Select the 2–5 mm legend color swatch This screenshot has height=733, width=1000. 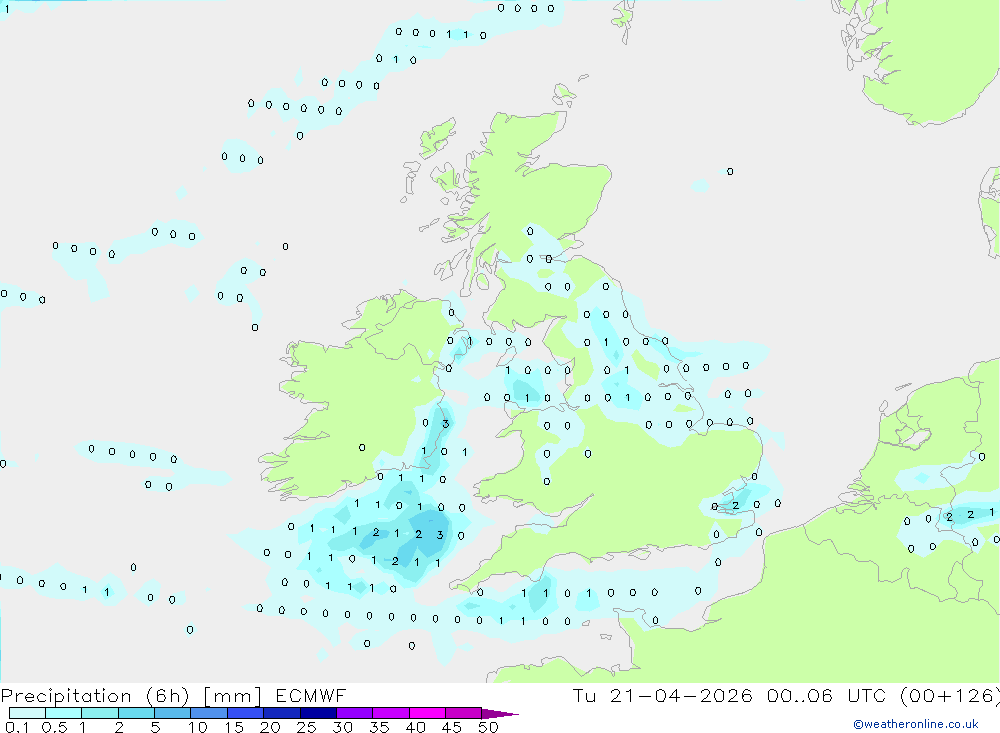point(136,713)
